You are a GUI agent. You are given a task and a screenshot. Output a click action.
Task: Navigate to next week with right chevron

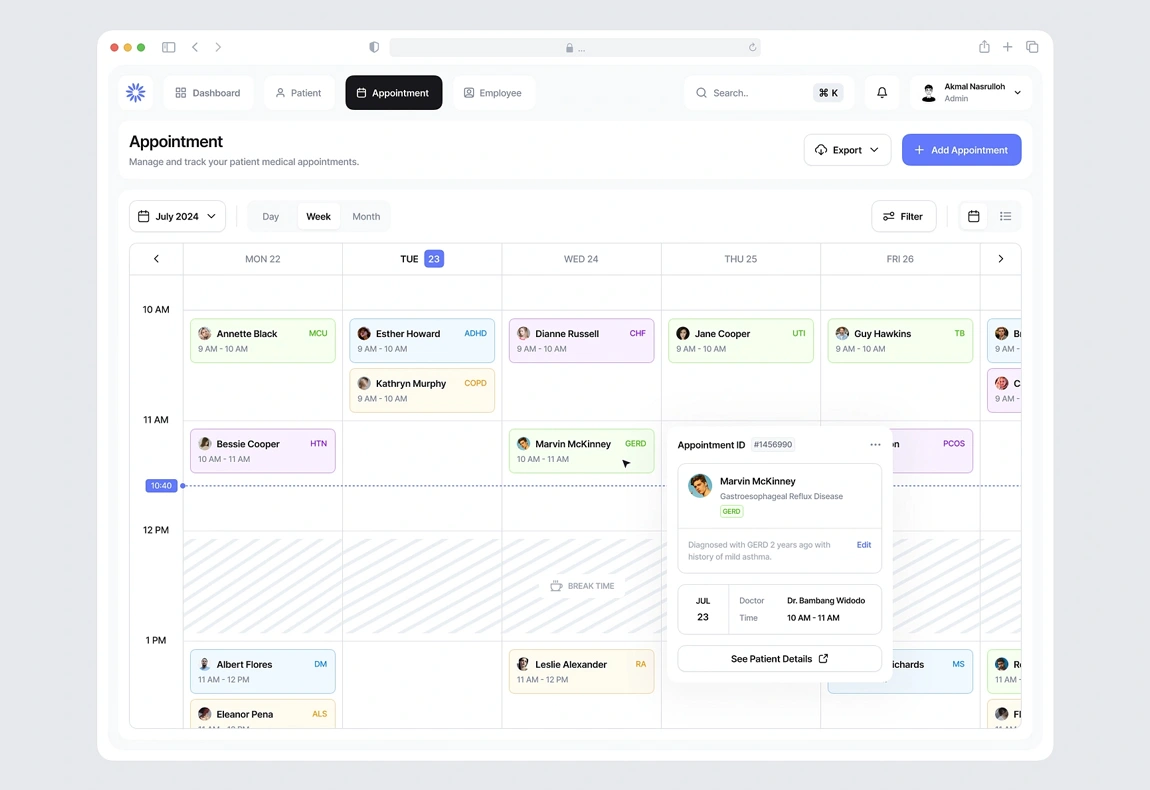point(1000,258)
